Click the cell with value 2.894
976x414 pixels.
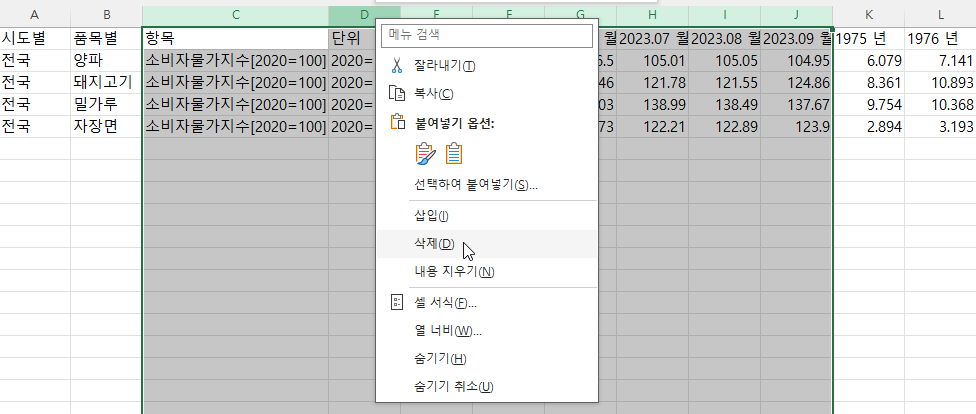[x=868, y=126]
